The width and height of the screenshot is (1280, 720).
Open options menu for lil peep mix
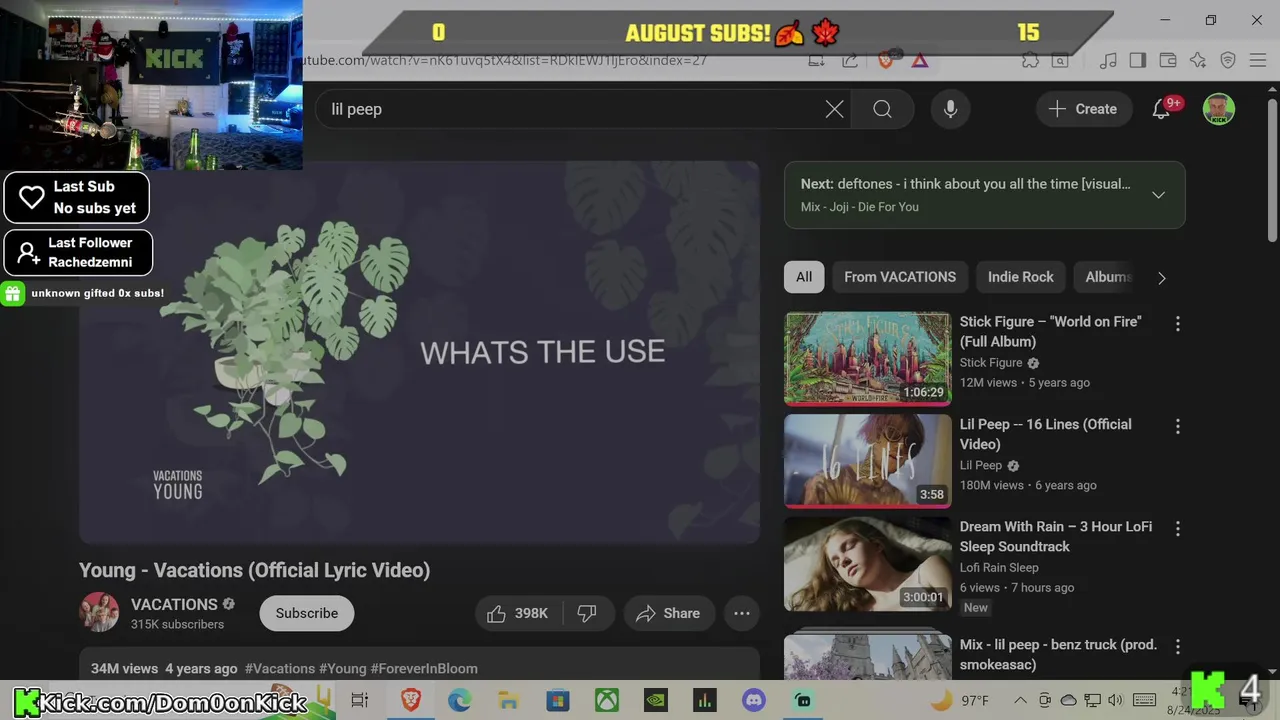(x=1177, y=647)
